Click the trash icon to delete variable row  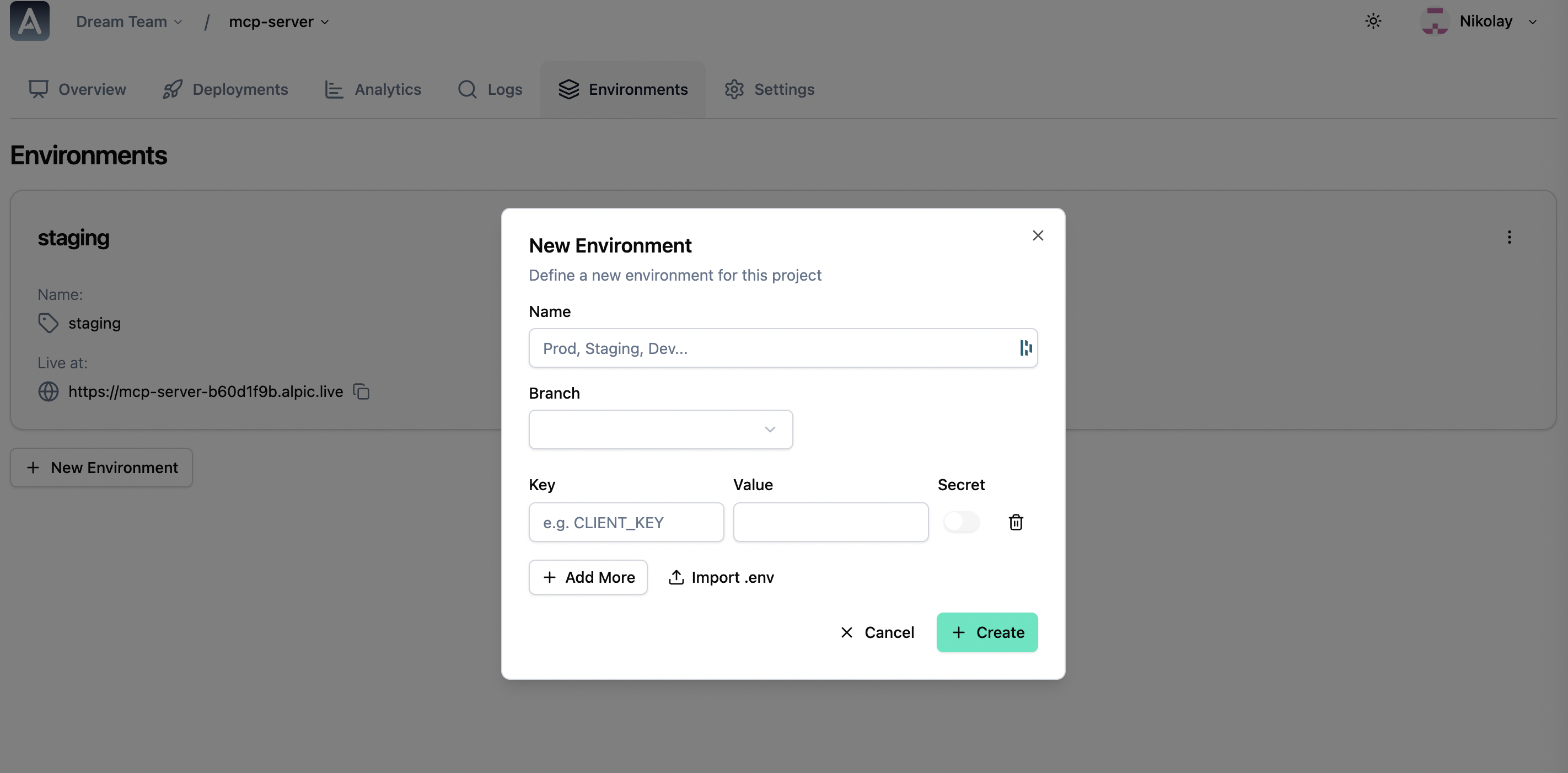pyautogui.click(x=1016, y=522)
